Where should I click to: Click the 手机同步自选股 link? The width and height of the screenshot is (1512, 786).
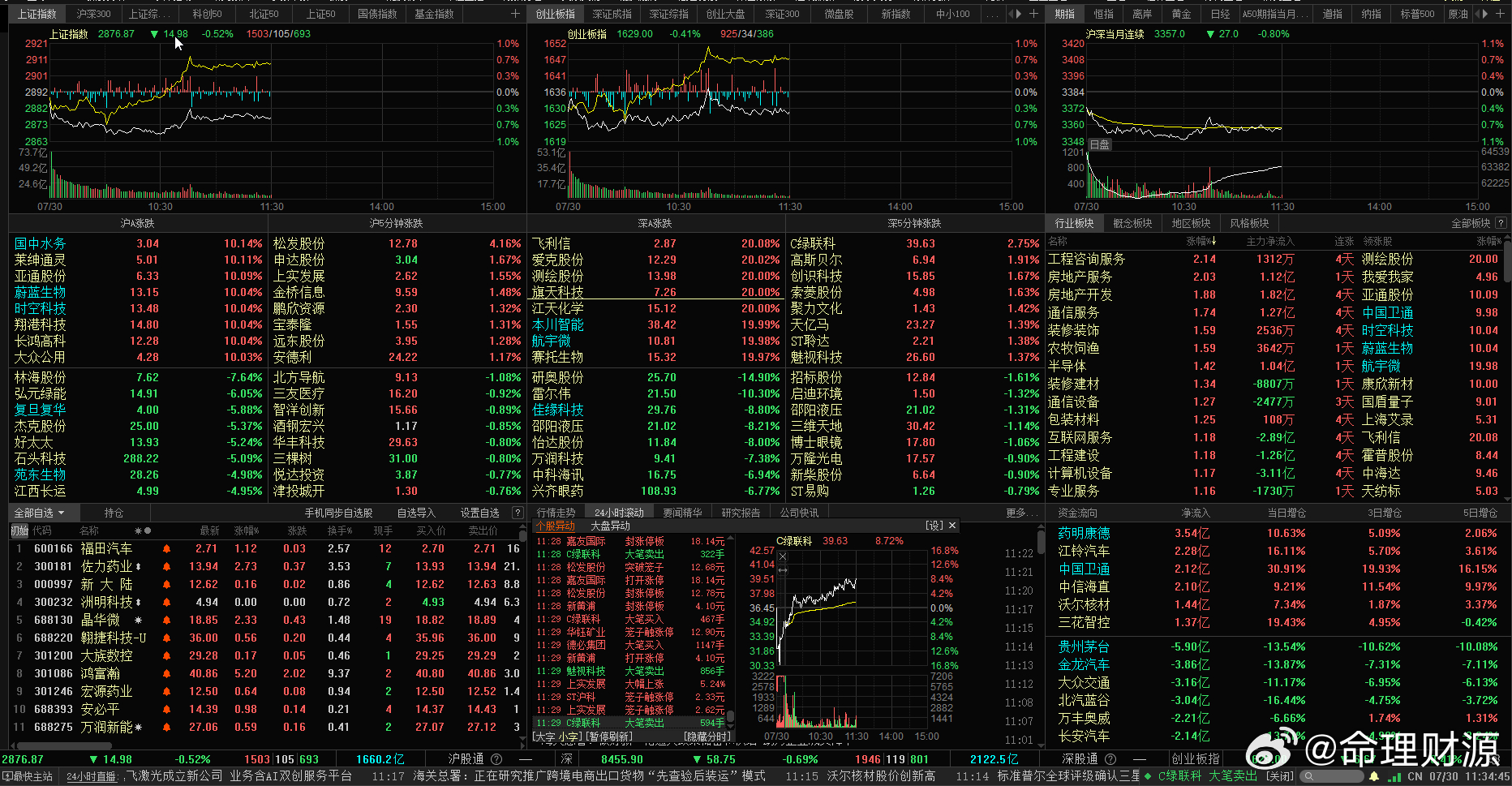pyautogui.click(x=338, y=513)
